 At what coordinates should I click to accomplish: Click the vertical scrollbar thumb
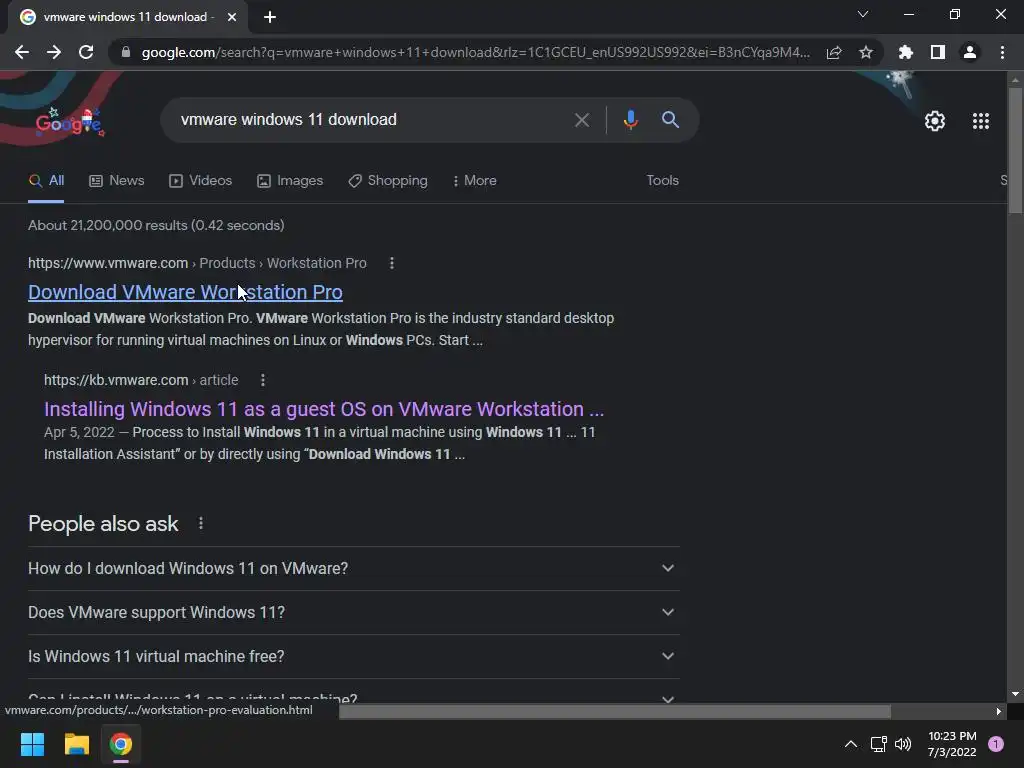tap(1015, 150)
